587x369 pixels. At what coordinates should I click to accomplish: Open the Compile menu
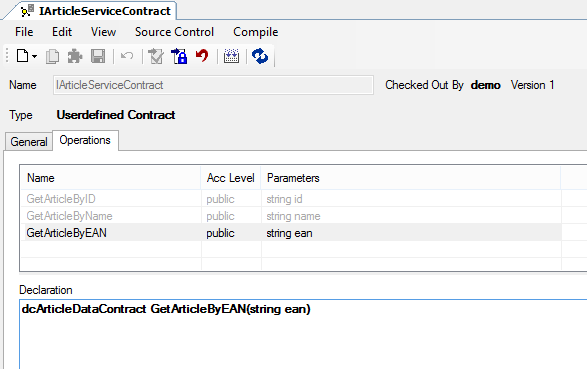click(x=256, y=32)
